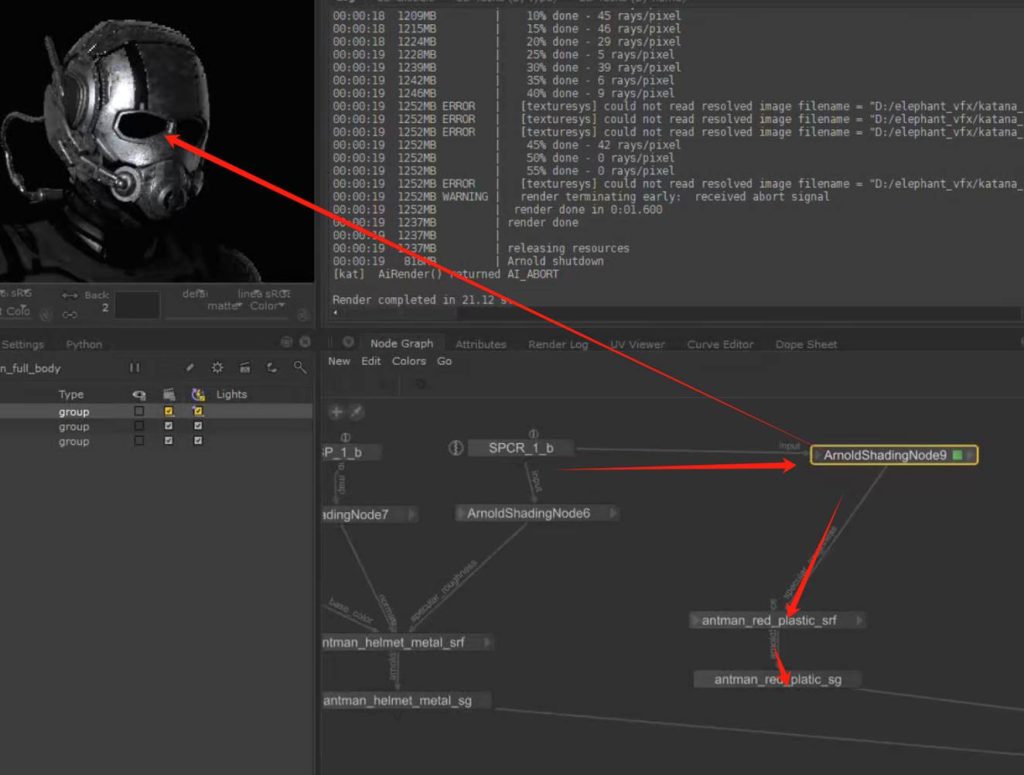Click the pencil edit icon in scene graph toolbar

(190, 368)
